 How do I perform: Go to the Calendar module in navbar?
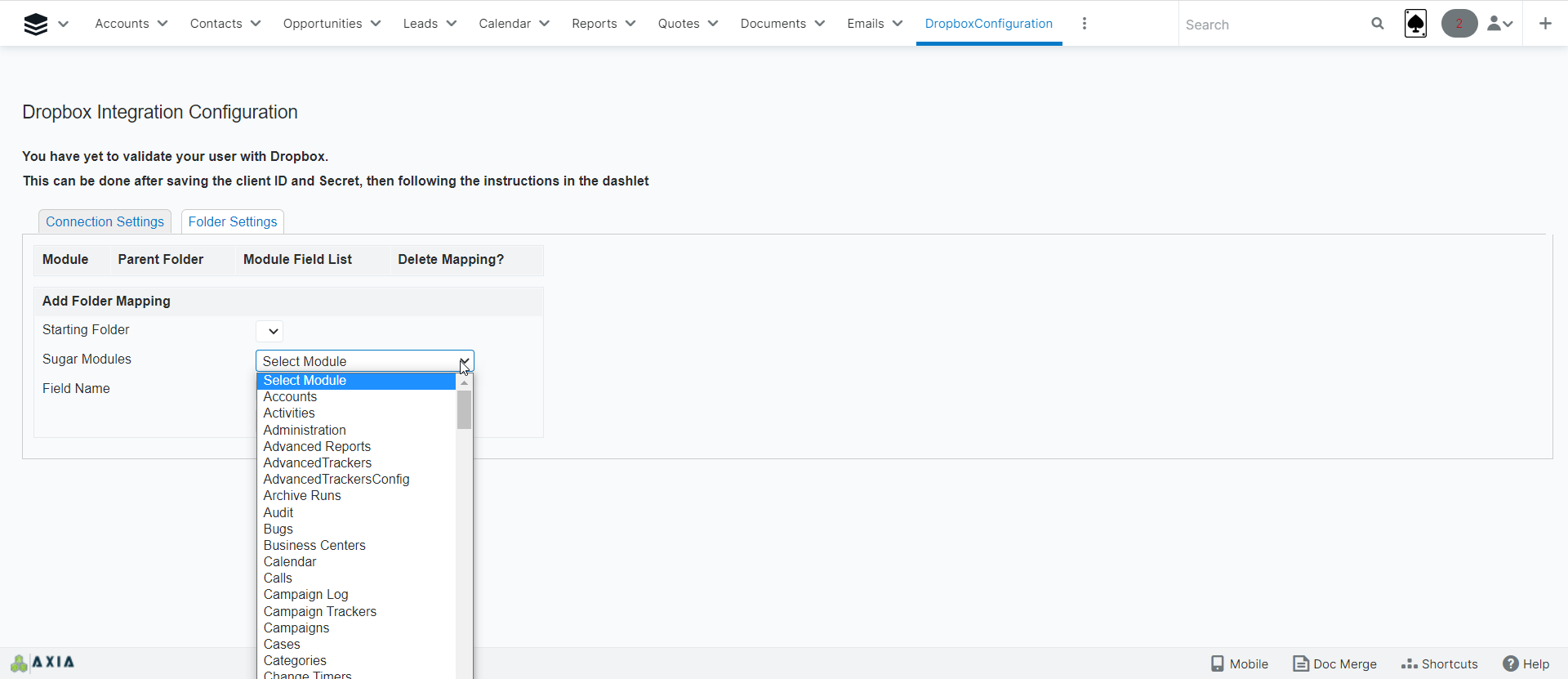[505, 24]
